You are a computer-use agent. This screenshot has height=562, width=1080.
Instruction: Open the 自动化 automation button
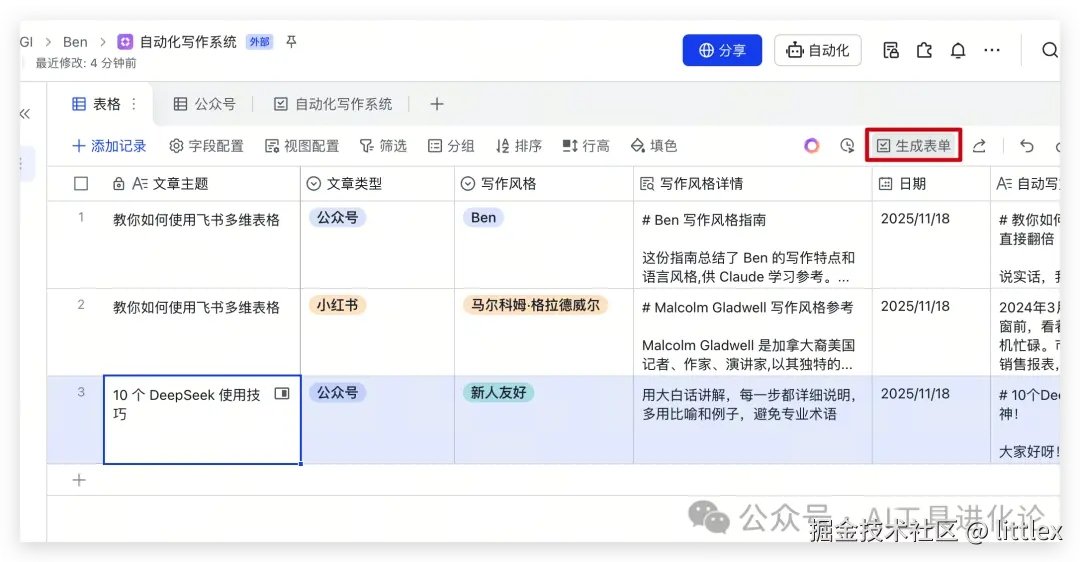pos(818,50)
